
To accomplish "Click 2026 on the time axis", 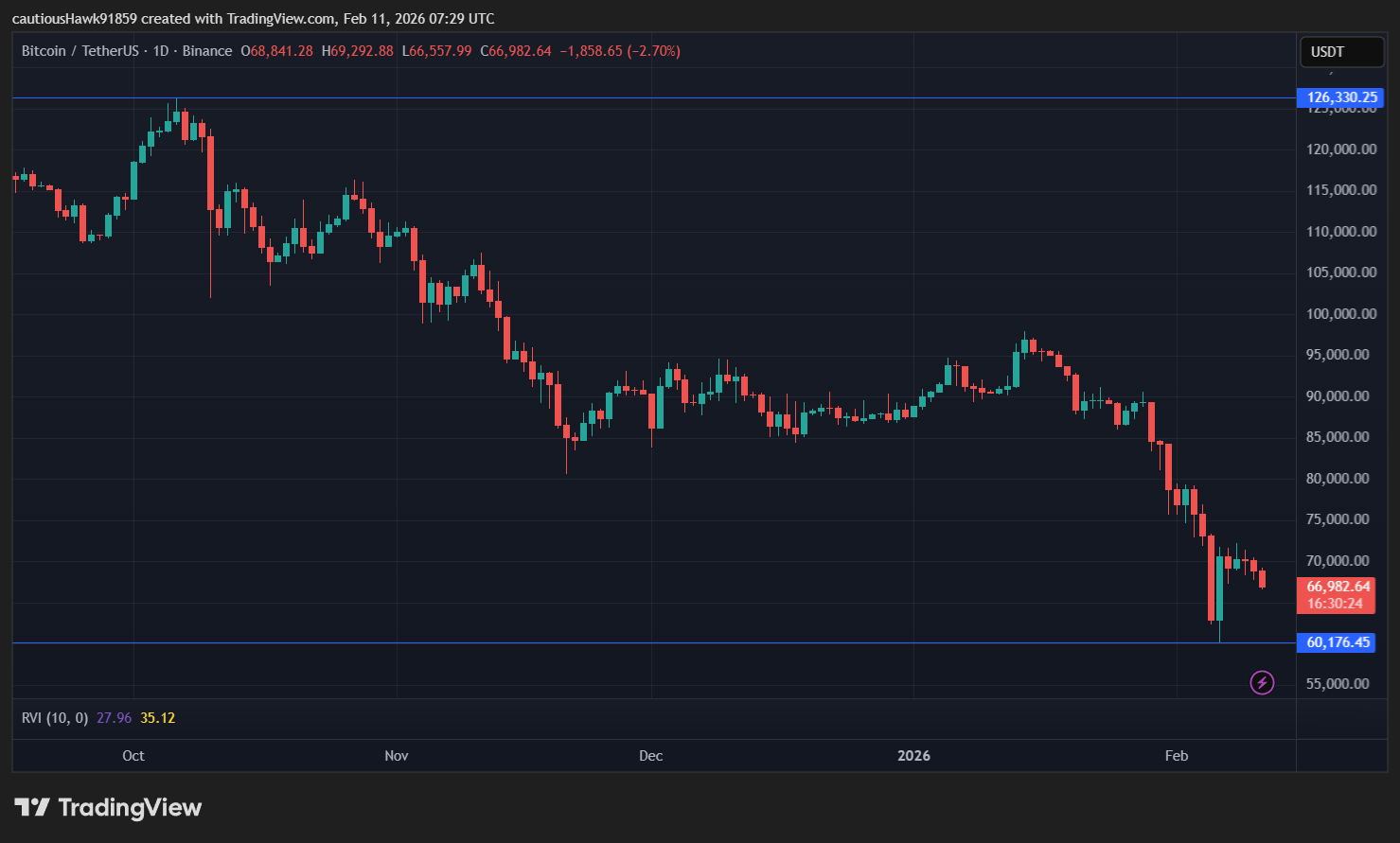I will pyautogui.click(x=913, y=755).
